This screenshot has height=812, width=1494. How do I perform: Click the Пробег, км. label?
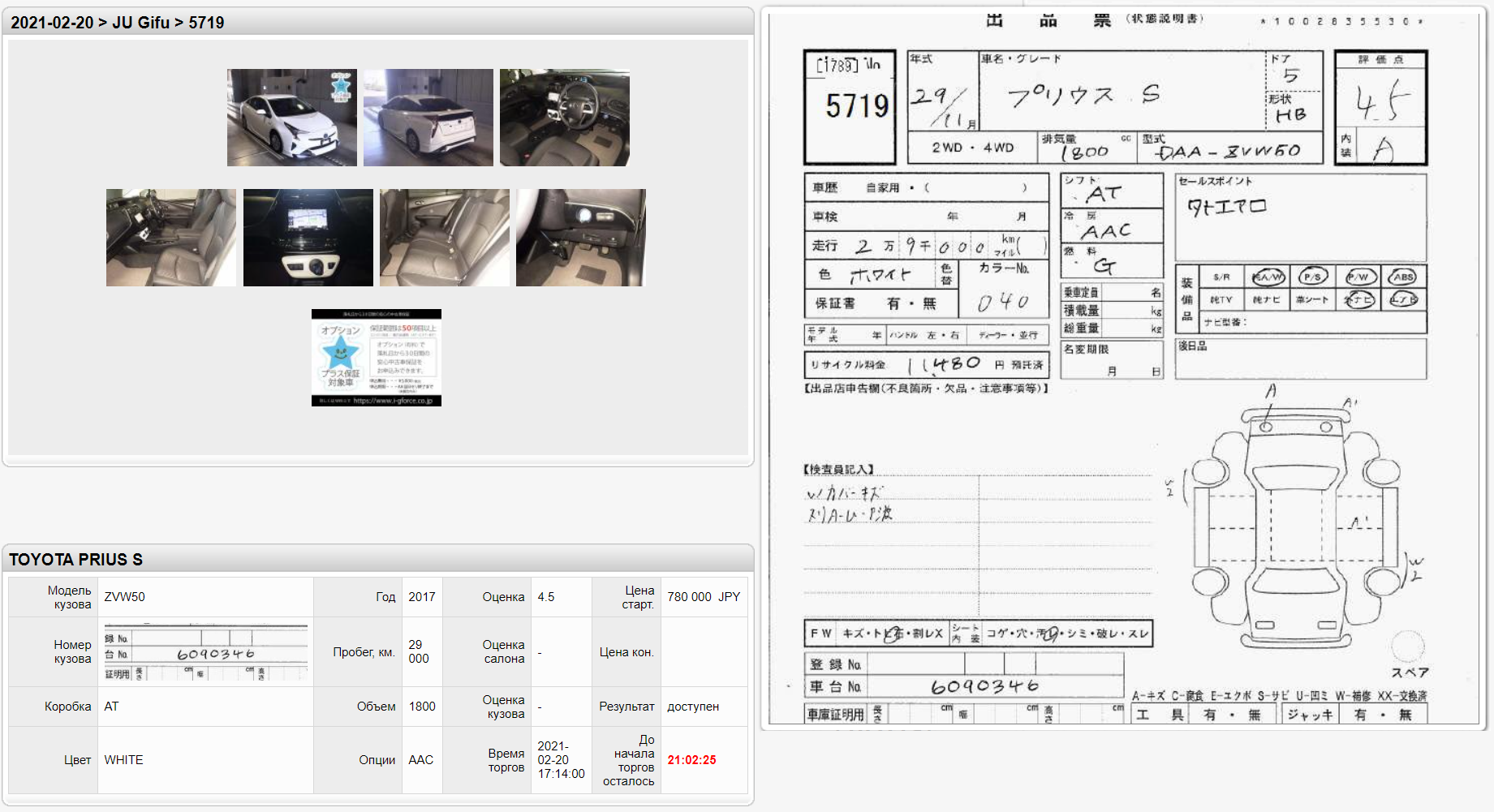click(364, 652)
